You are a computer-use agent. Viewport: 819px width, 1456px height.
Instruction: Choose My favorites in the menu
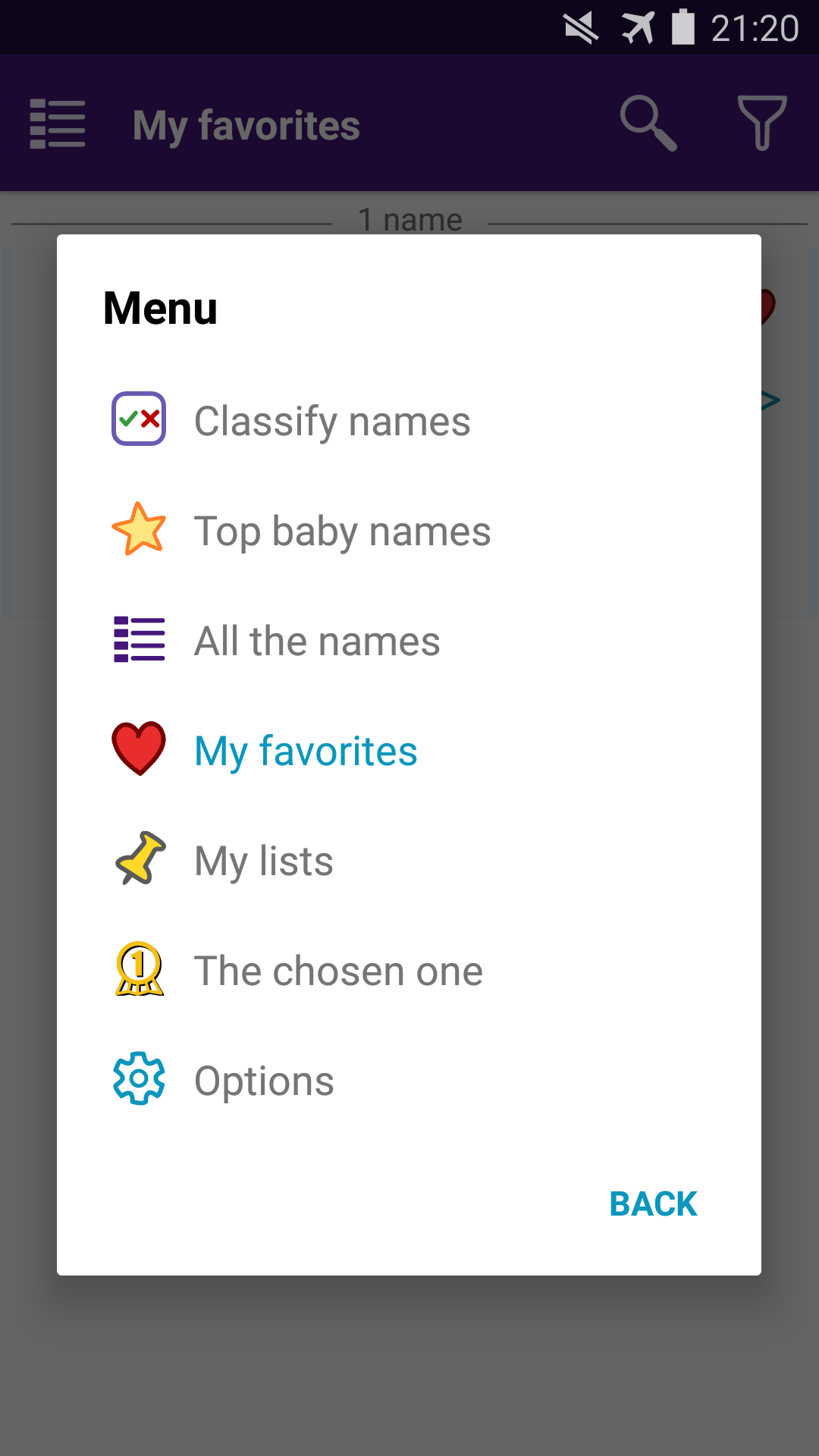click(x=306, y=751)
